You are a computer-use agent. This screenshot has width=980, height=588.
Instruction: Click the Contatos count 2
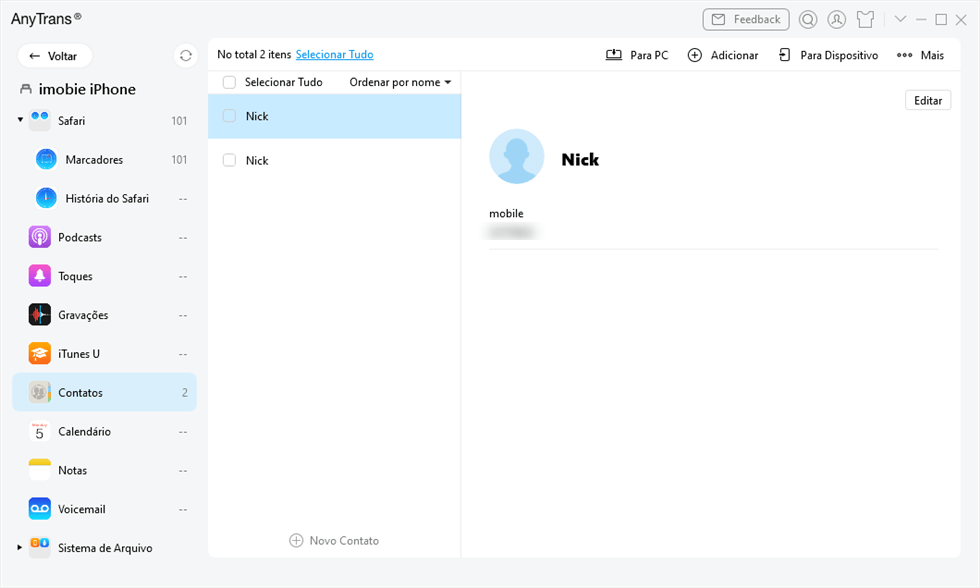[x=184, y=392]
